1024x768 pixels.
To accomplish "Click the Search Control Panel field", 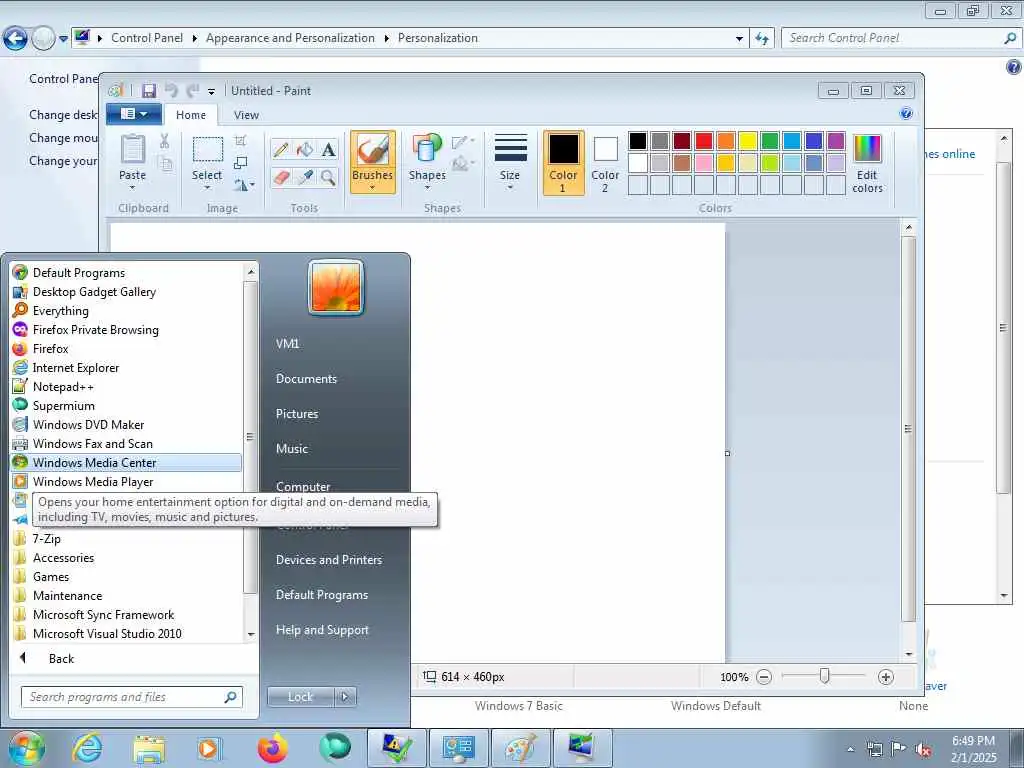I will coord(901,38).
